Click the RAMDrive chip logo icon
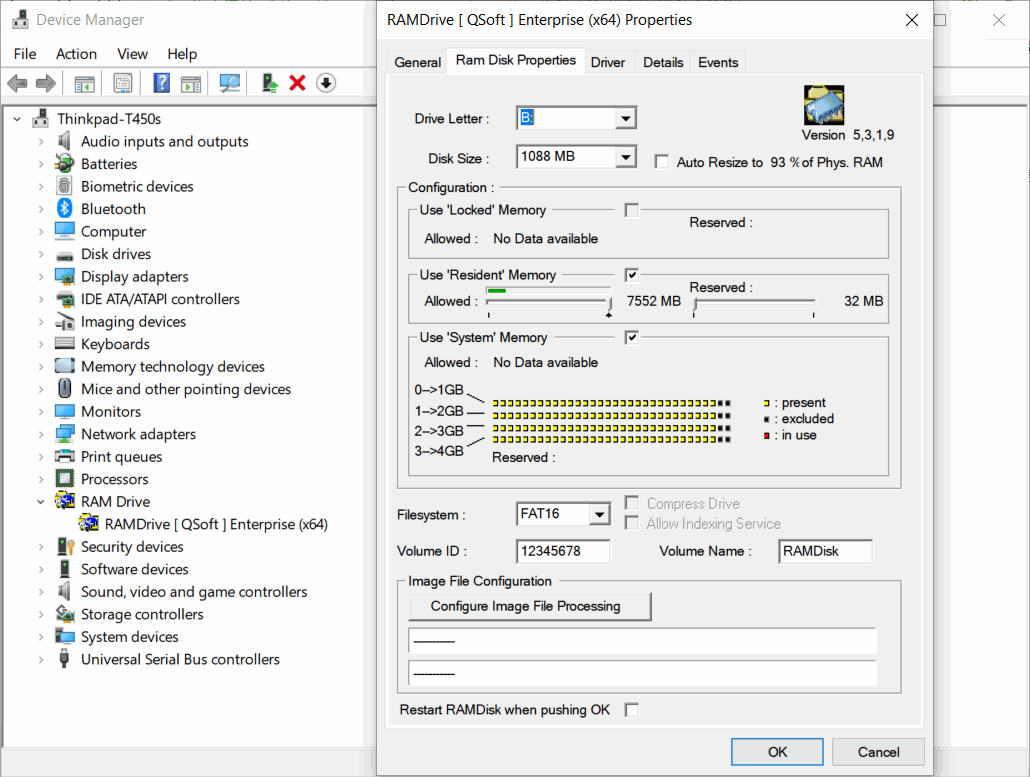 [x=824, y=106]
